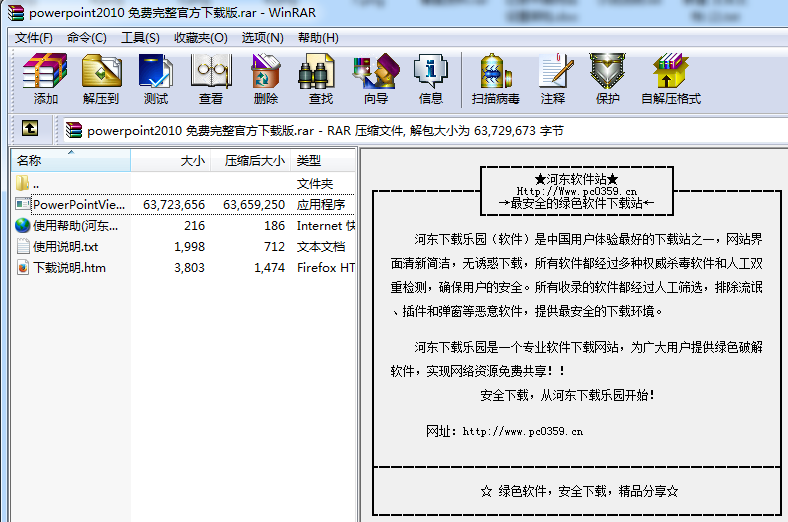Sort by 压缩后大小 column header
Screen dimensions: 788x522
pos(250,161)
